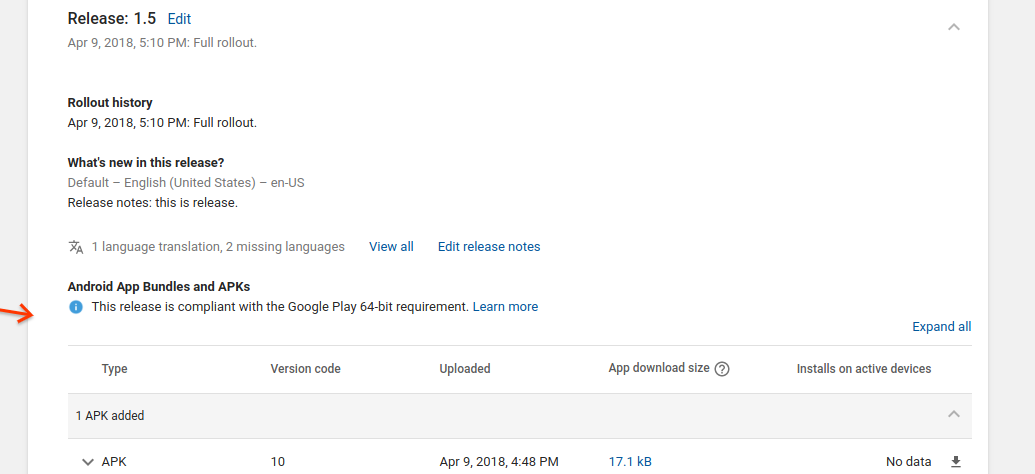This screenshot has height=474, width=1035.
Task: Download the APK using the download icon
Action: coord(955,462)
